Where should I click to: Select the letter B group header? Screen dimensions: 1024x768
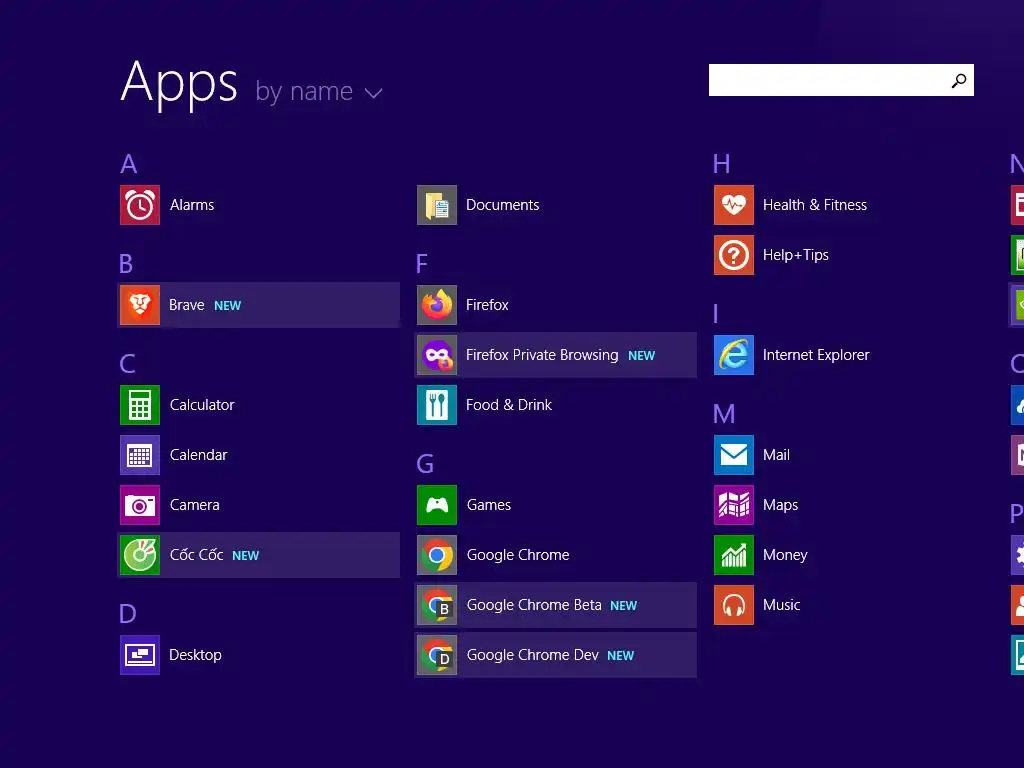click(x=127, y=264)
